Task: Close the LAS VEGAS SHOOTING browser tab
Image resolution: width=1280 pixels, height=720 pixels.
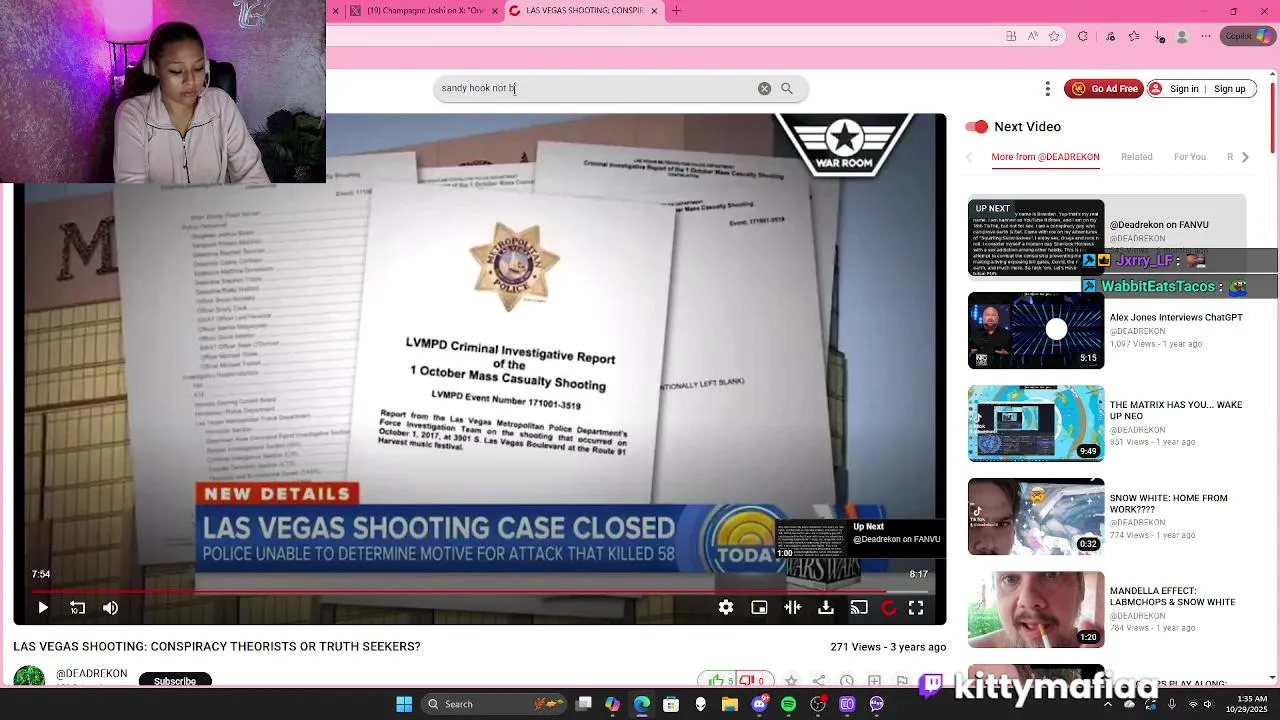Action: (654, 11)
